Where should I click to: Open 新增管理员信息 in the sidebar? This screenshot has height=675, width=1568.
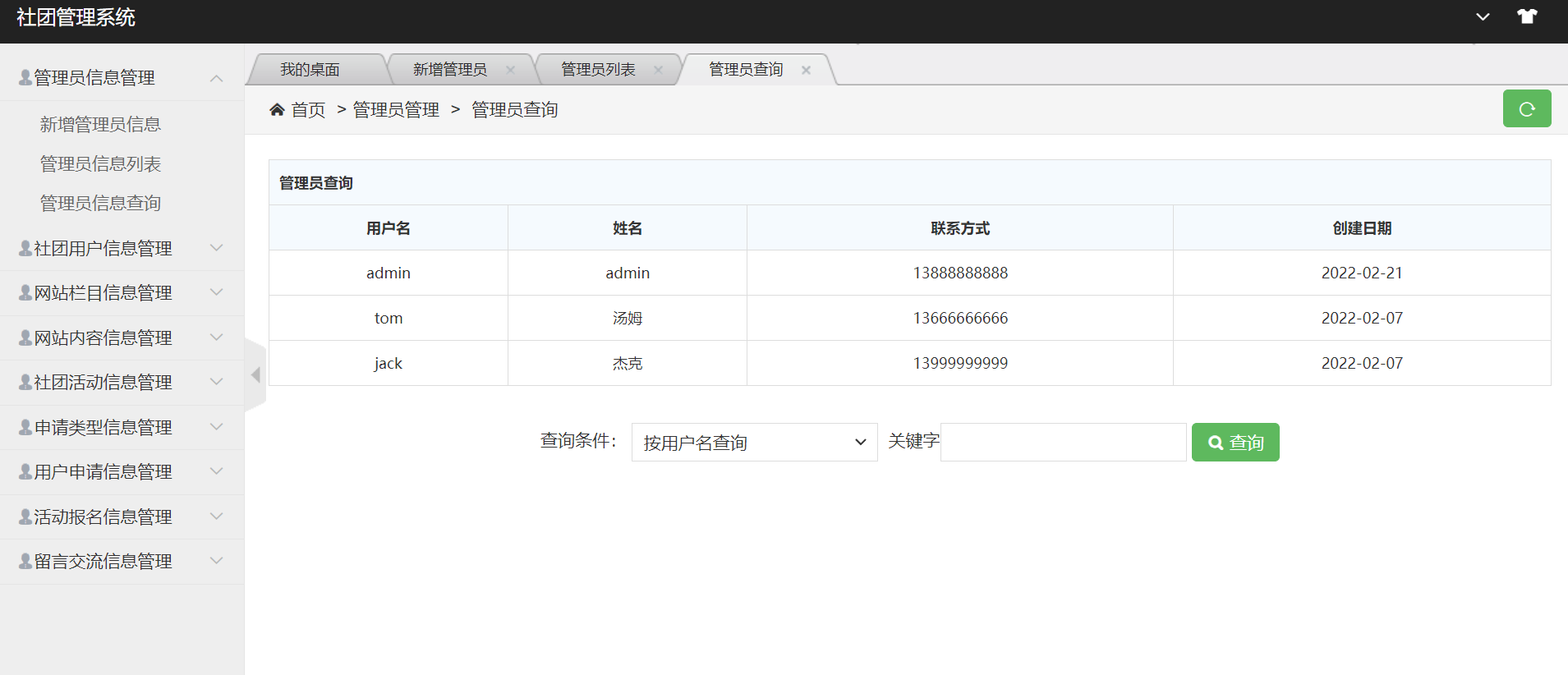[x=100, y=124]
